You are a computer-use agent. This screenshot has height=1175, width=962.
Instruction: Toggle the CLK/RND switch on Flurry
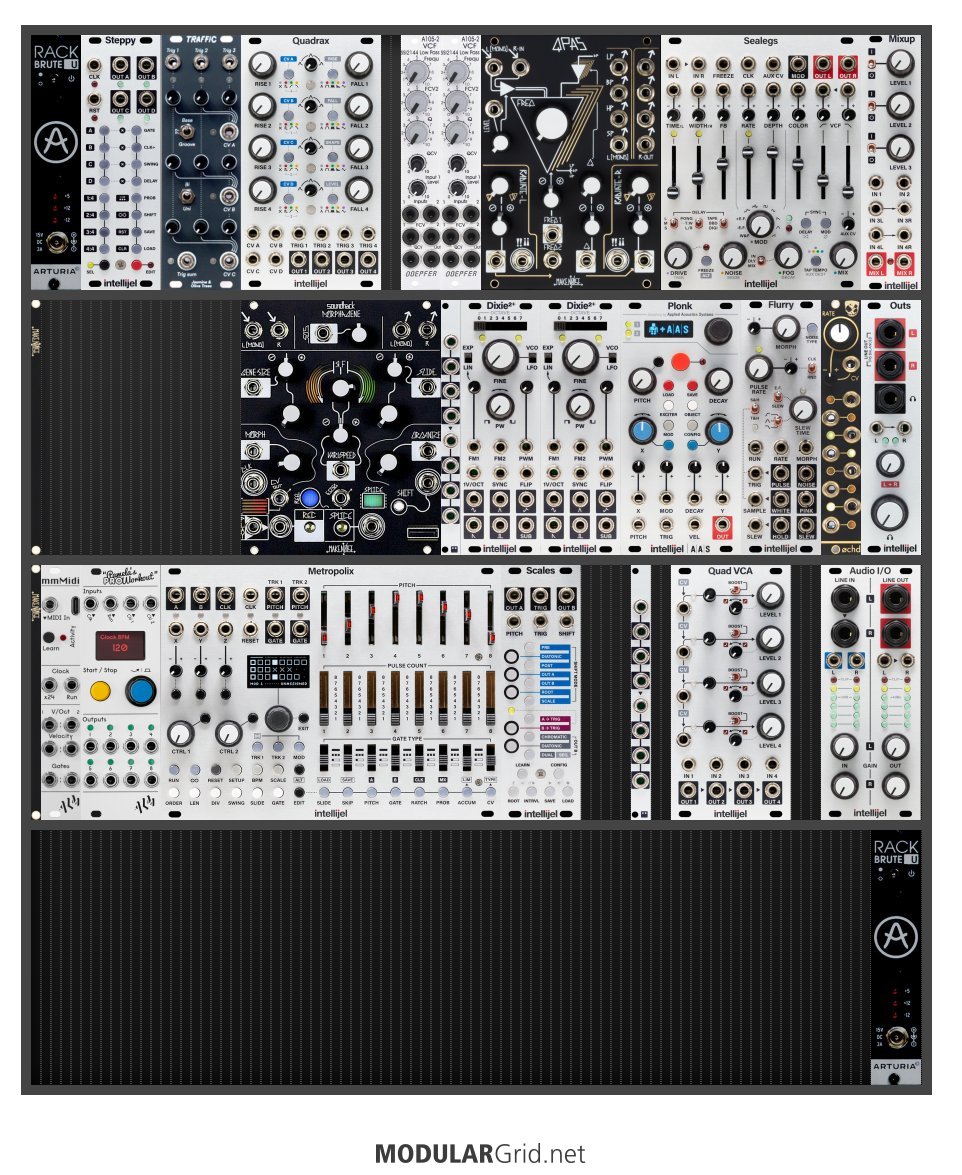click(812, 368)
